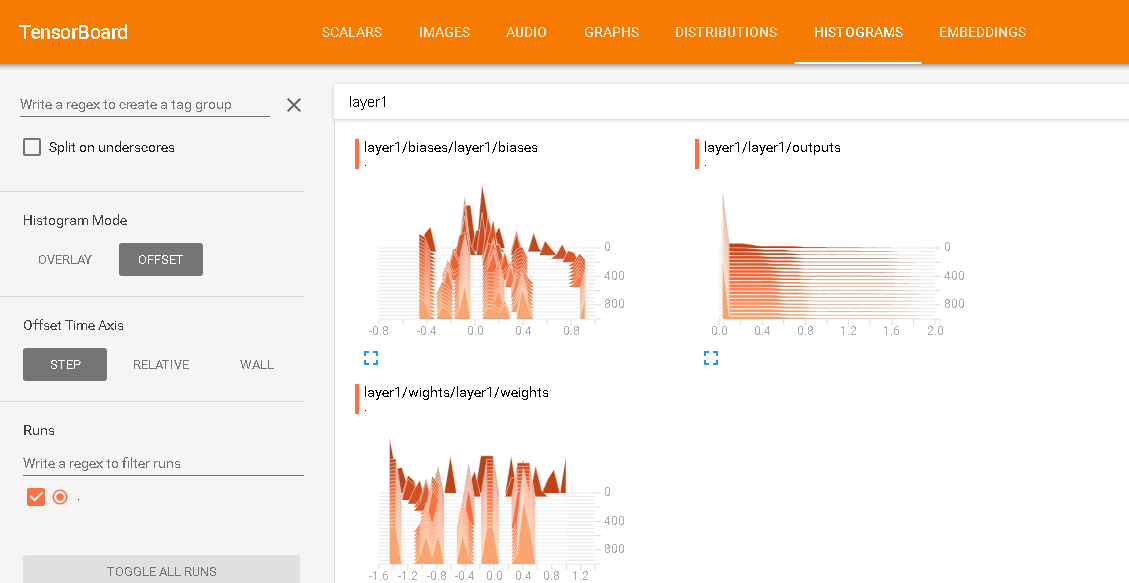Click the Split on underscores label
The image size is (1129, 583).
point(112,148)
